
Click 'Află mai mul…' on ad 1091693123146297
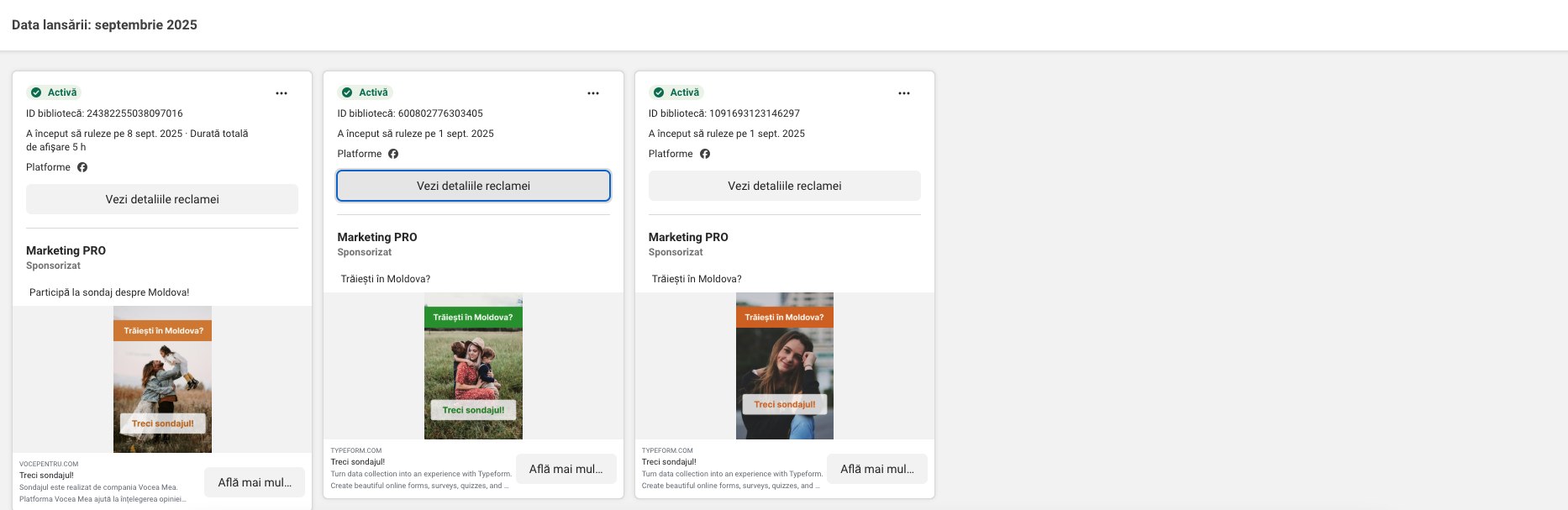[x=877, y=469]
